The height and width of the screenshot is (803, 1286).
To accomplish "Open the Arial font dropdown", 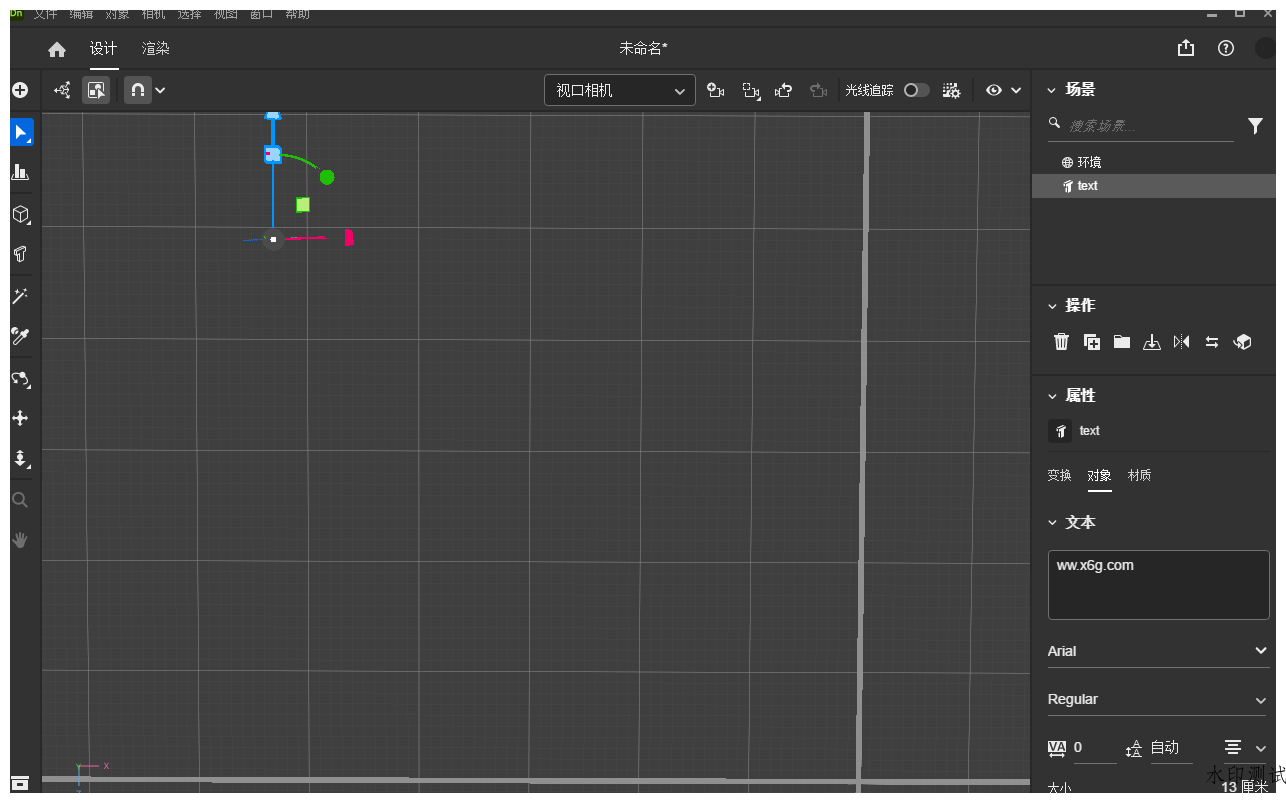I will (x=1159, y=651).
